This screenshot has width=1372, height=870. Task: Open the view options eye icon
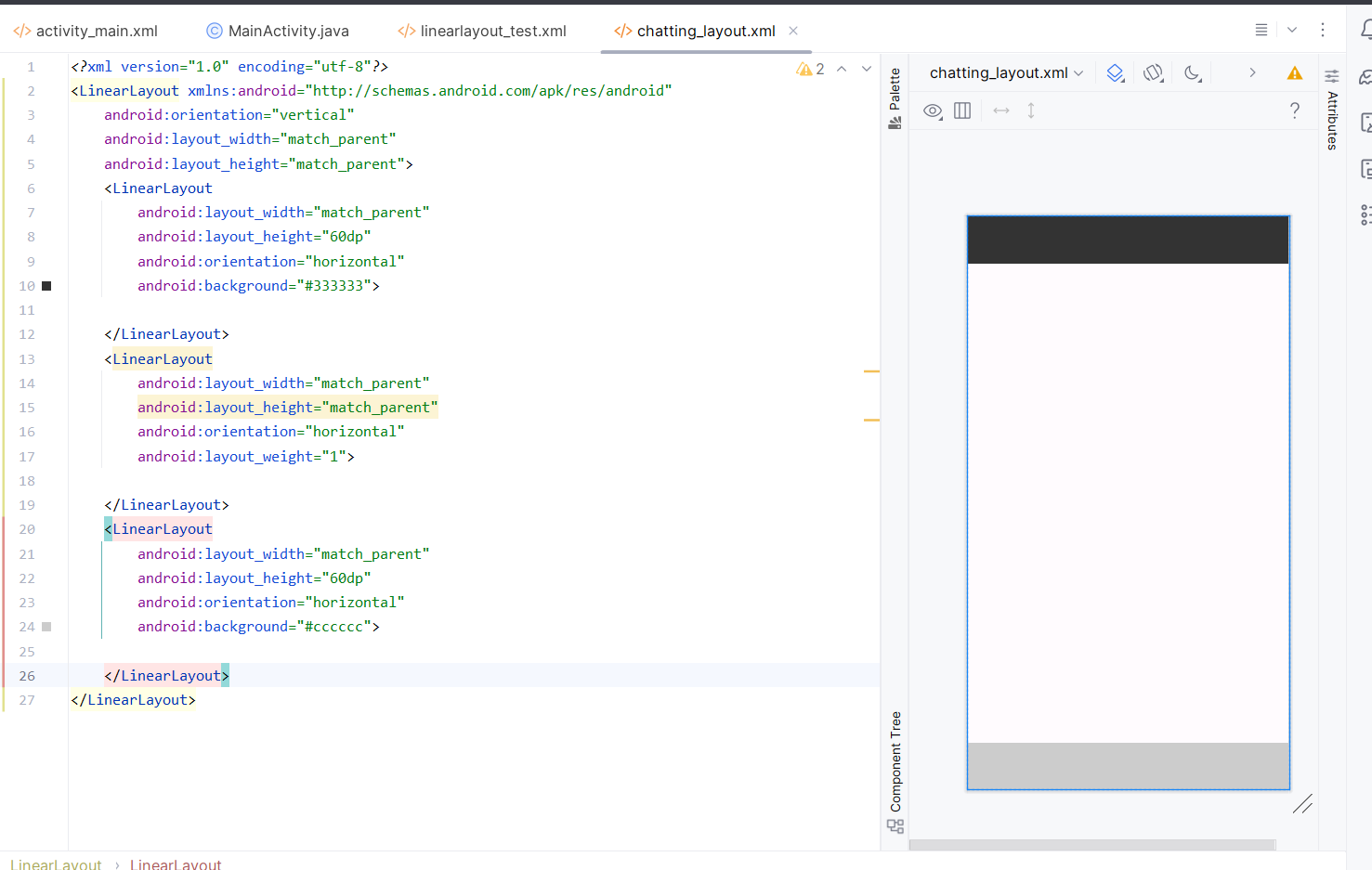(933, 110)
